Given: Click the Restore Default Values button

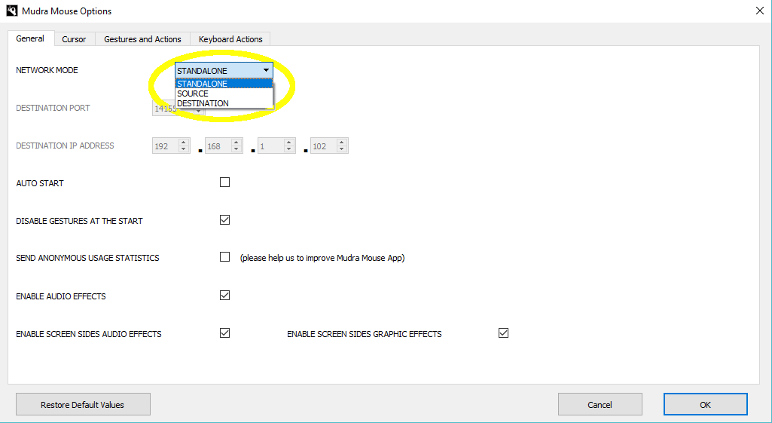Looking at the screenshot, I should click(83, 404).
